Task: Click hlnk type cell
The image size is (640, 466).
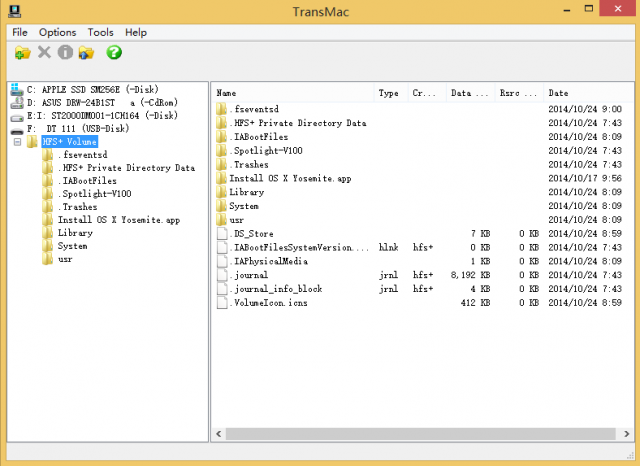Action: tap(388, 247)
